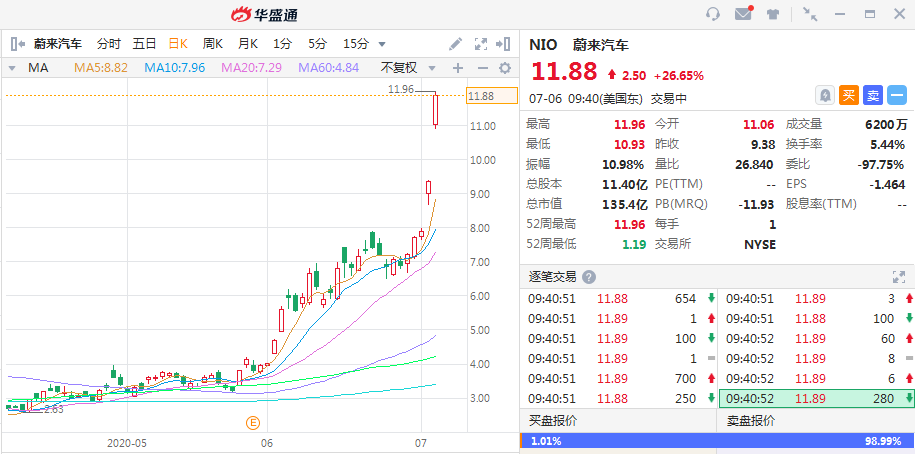Click the trade row with volume 700
This screenshot has height=454, width=918.
tap(618, 378)
